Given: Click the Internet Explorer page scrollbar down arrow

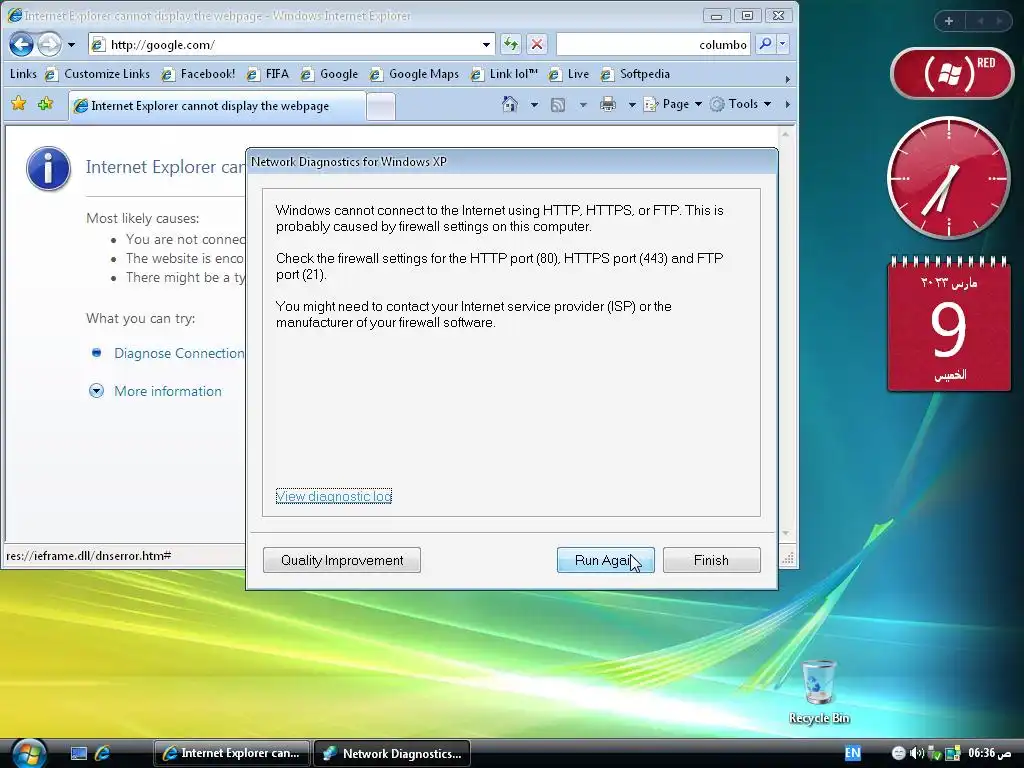Looking at the screenshot, I should (x=786, y=534).
